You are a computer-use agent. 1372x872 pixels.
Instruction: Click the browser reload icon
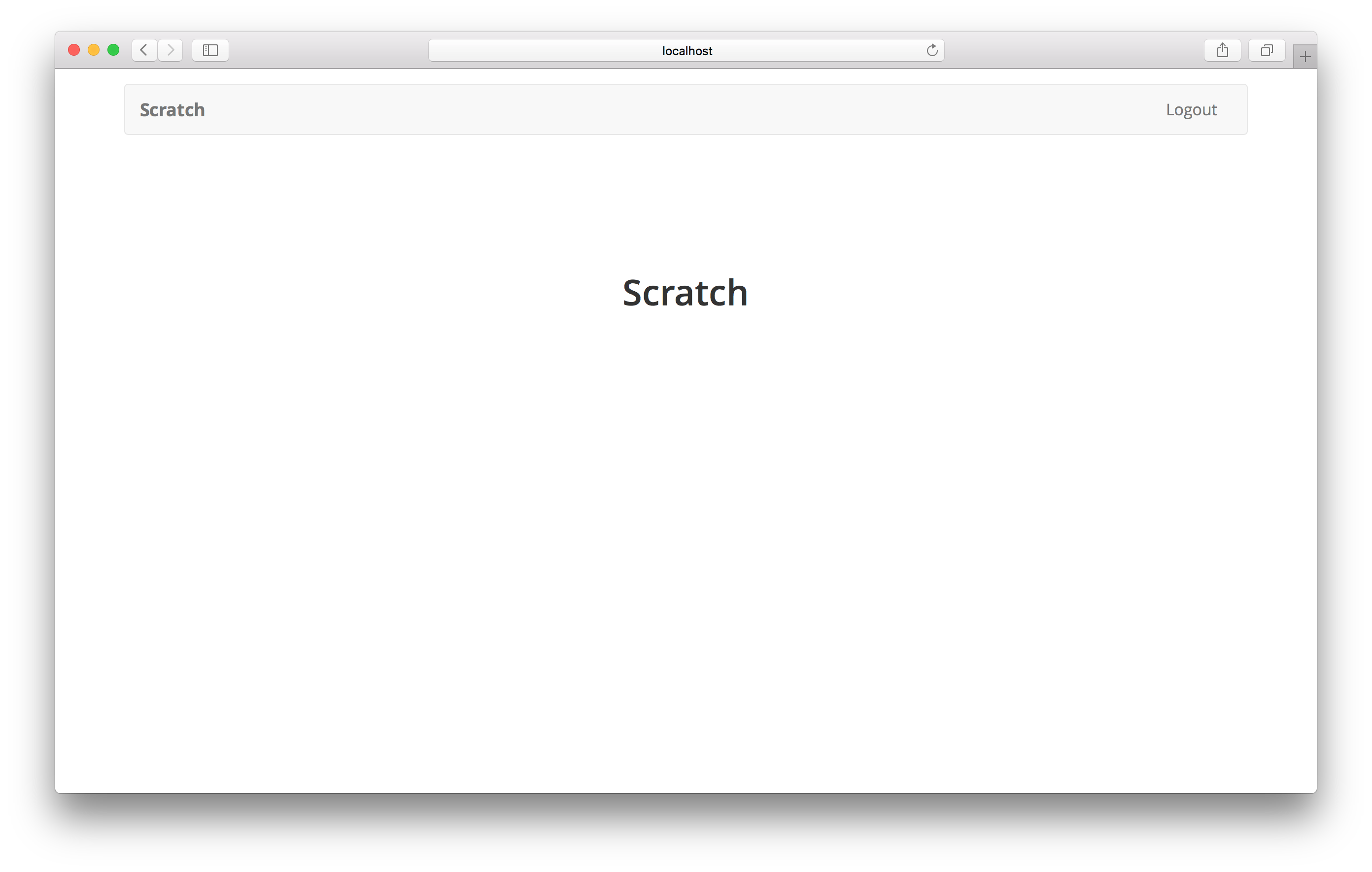(931, 48)
